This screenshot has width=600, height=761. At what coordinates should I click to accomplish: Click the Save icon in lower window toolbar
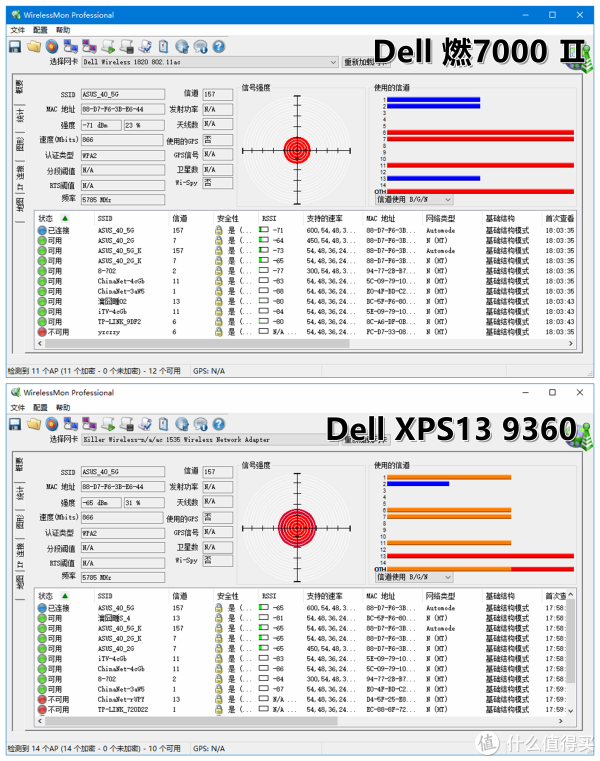tap(15, 424)
